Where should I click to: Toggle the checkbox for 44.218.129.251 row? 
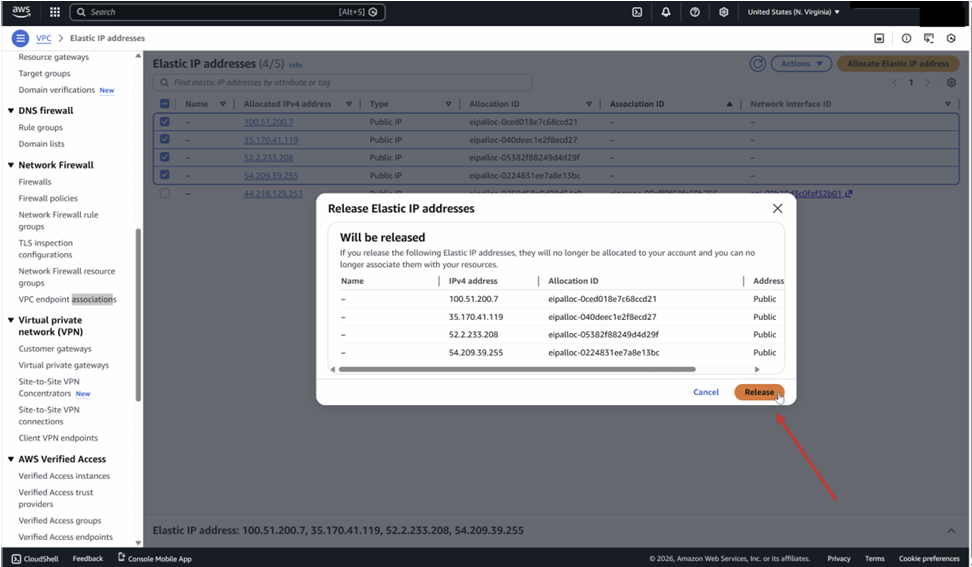(x=165, y=193)
